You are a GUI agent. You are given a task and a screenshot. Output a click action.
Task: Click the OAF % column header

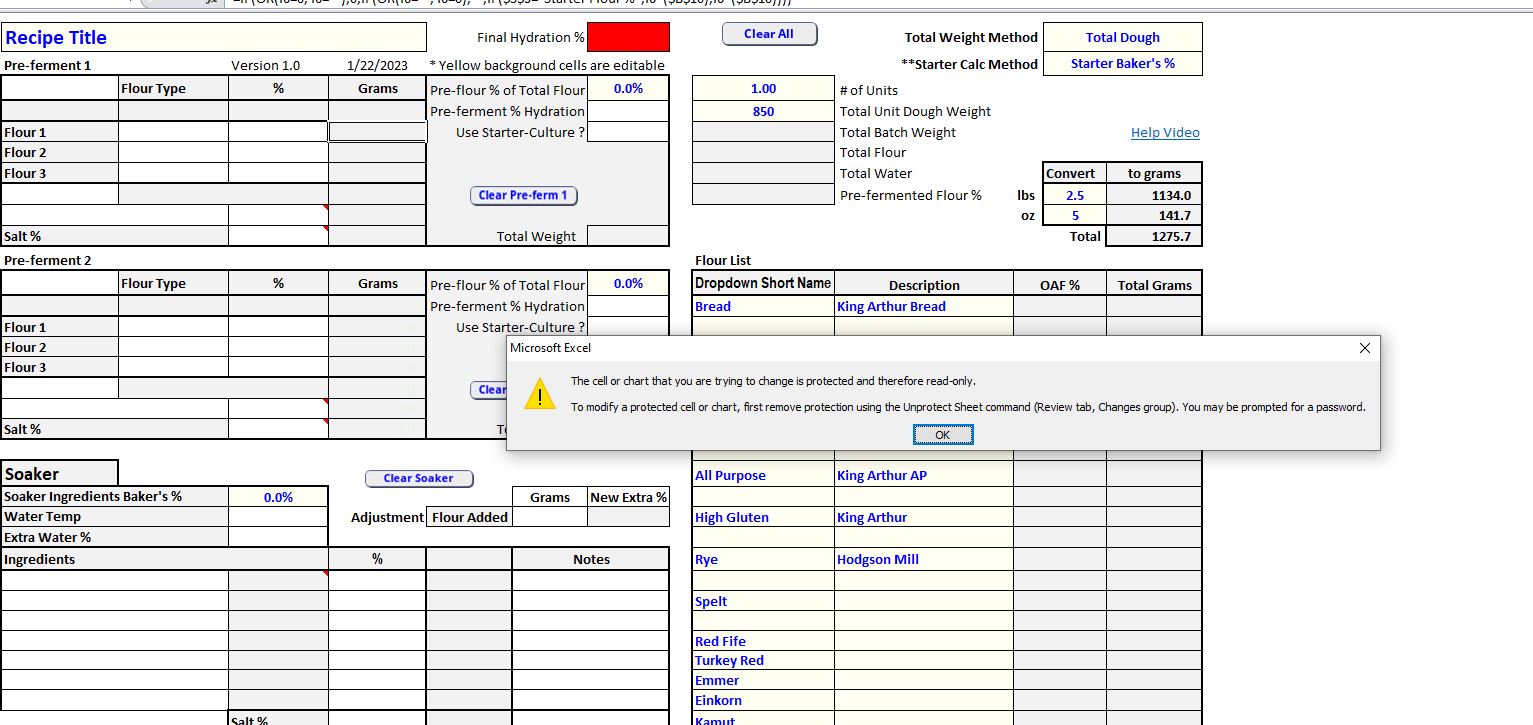(x=1060, y=285)
